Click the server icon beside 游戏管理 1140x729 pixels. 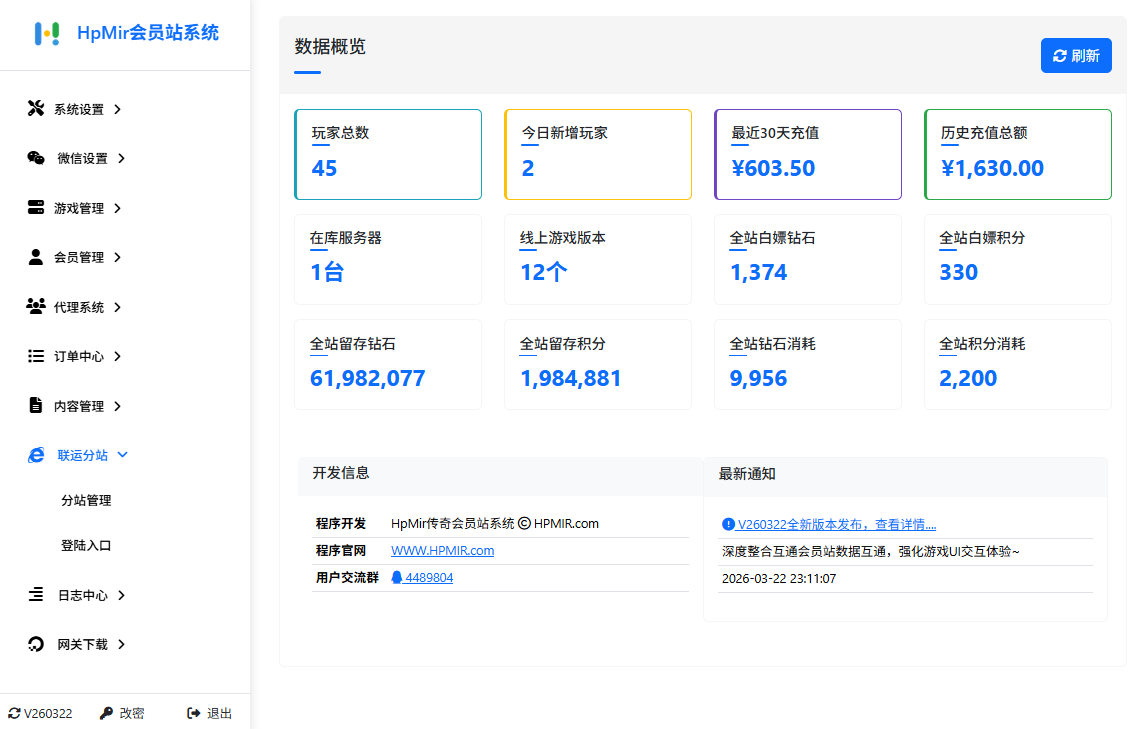36,208
